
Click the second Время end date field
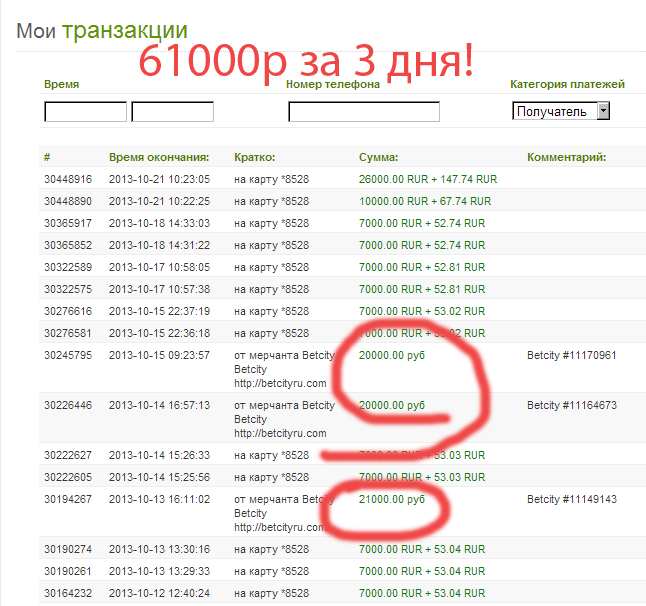point(172,112)
